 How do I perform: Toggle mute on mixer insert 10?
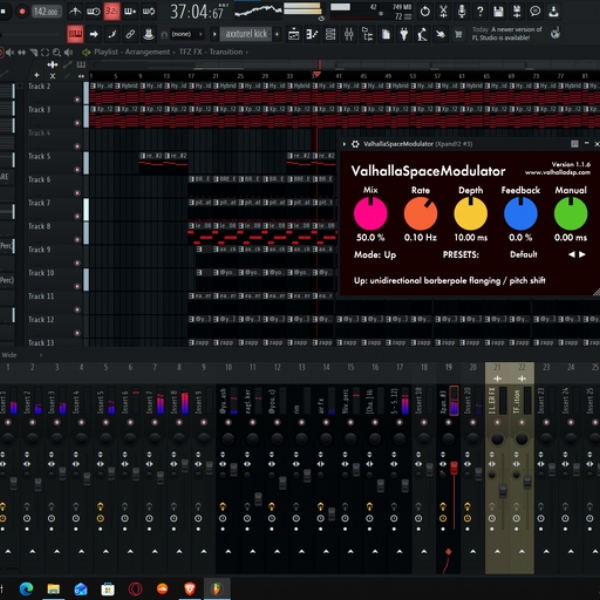click(228, 422)
